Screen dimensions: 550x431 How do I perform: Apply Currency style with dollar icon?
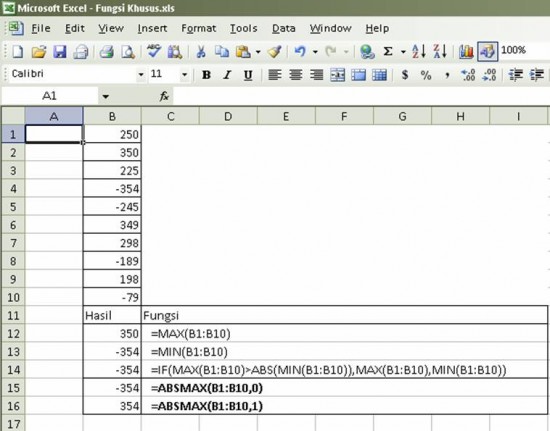coord(405,75)
